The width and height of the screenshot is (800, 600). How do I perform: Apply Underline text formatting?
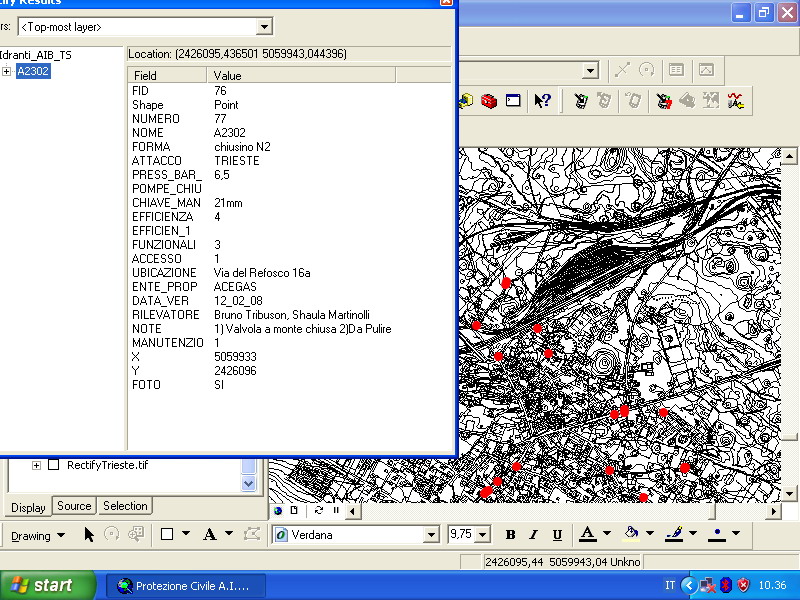pyautogui.click(x=557, y=535)
